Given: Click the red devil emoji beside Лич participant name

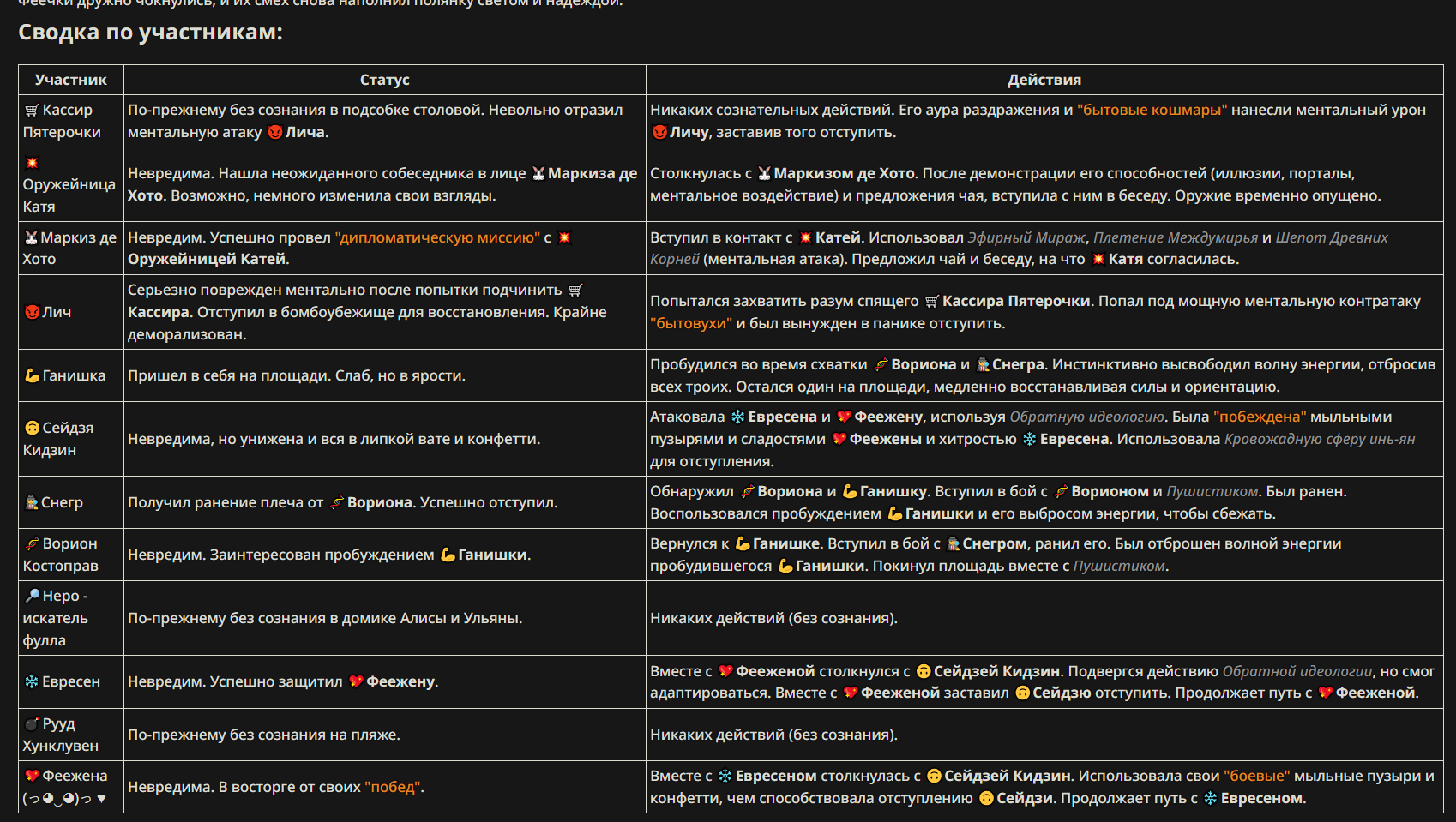Looking at the screenshot, I should tap(32, 312).
